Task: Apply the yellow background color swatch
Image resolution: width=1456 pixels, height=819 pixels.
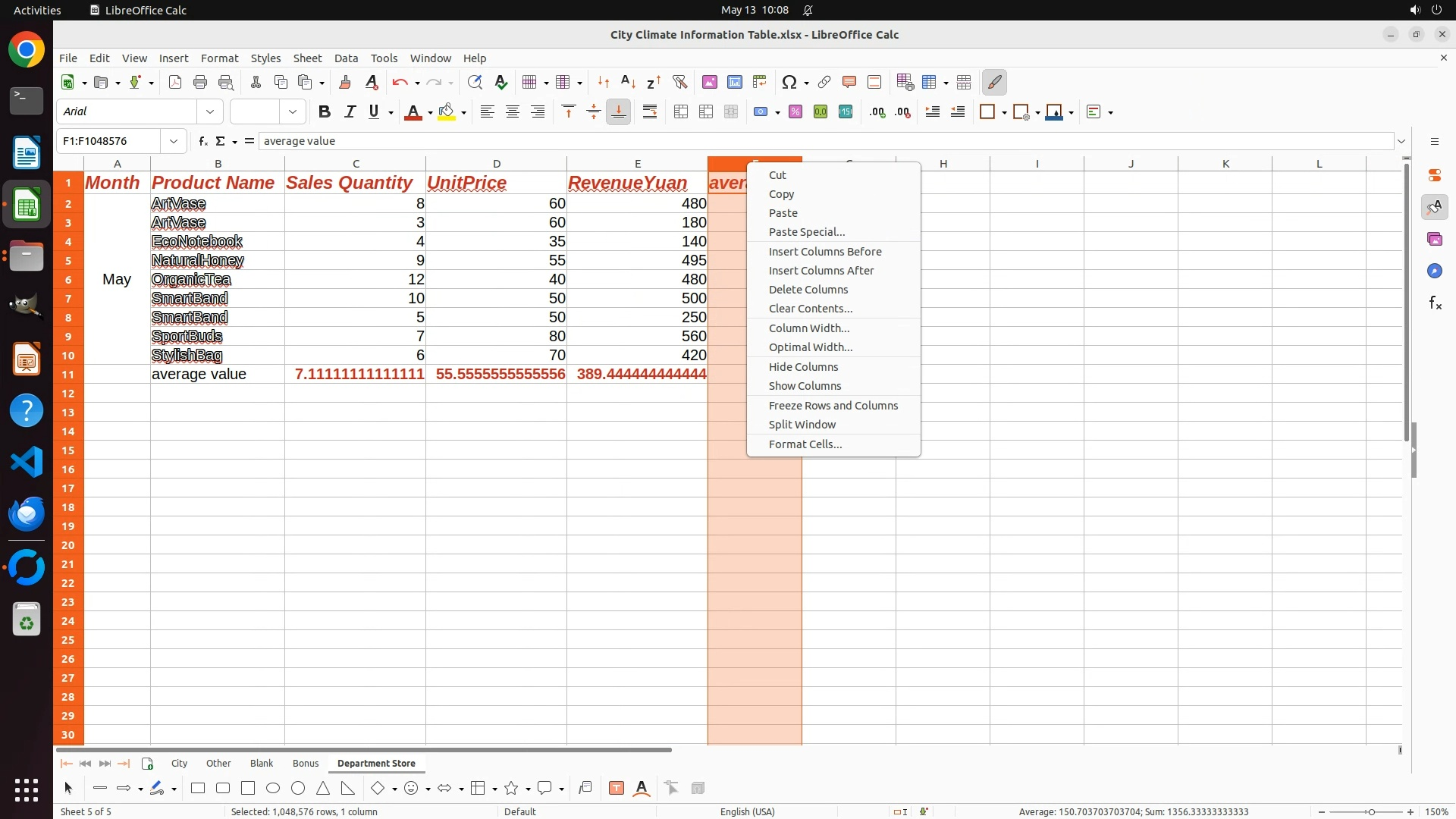Action: click(x=447, y=111)
